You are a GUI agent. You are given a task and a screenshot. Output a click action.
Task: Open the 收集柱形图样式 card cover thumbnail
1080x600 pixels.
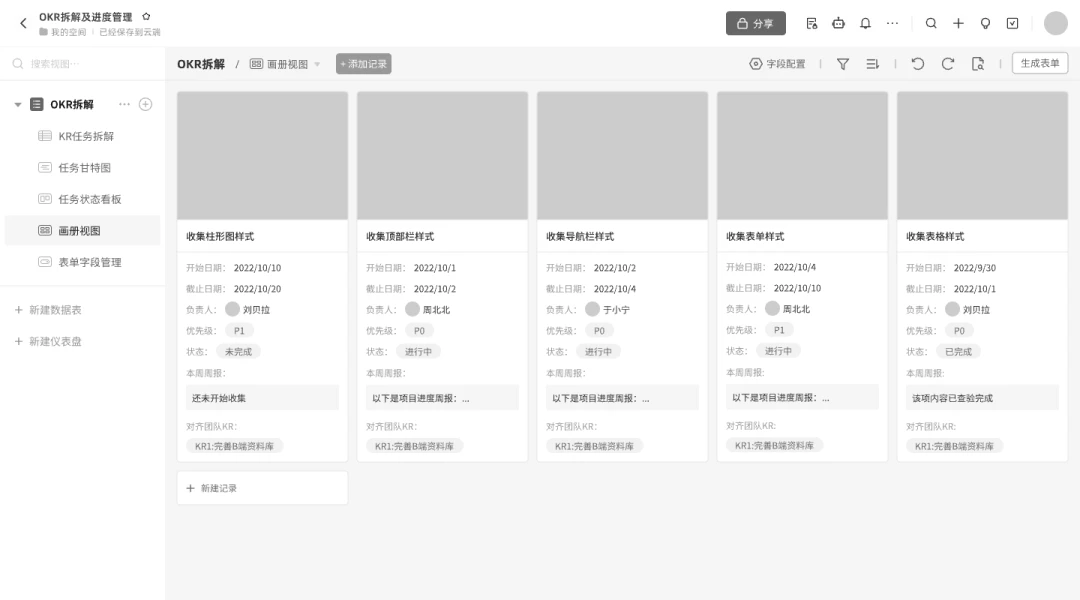pyautogui.click(x=262, y=156)
